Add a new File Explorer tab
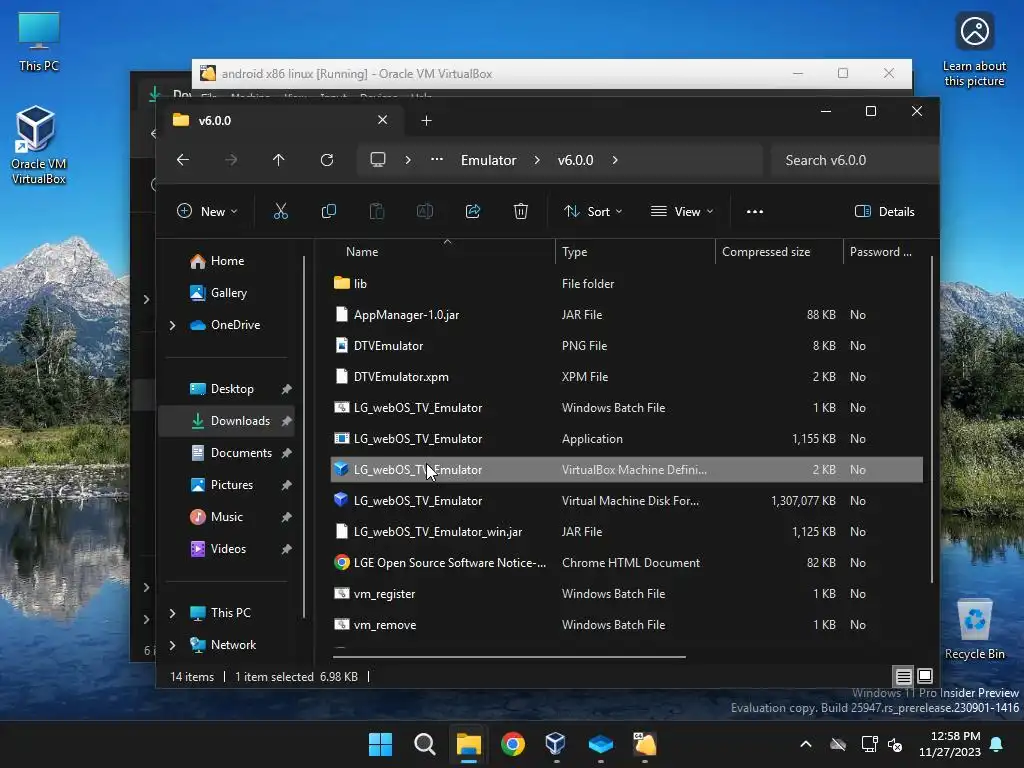 point(426,120)
